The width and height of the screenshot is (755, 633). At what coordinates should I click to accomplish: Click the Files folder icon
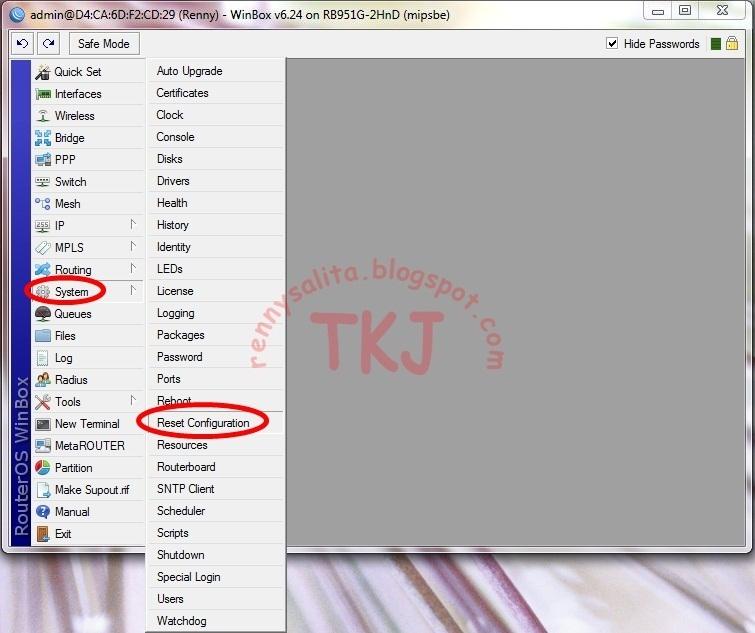pyautogui.click(x=43, y=336)
